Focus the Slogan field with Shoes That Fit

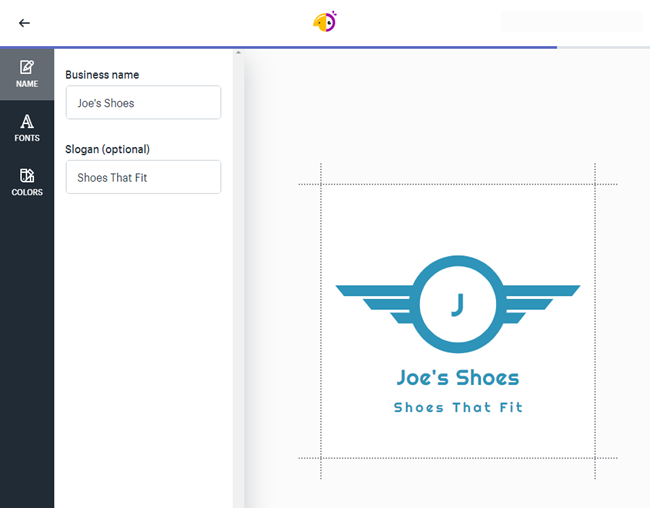[x=143, y=178]
